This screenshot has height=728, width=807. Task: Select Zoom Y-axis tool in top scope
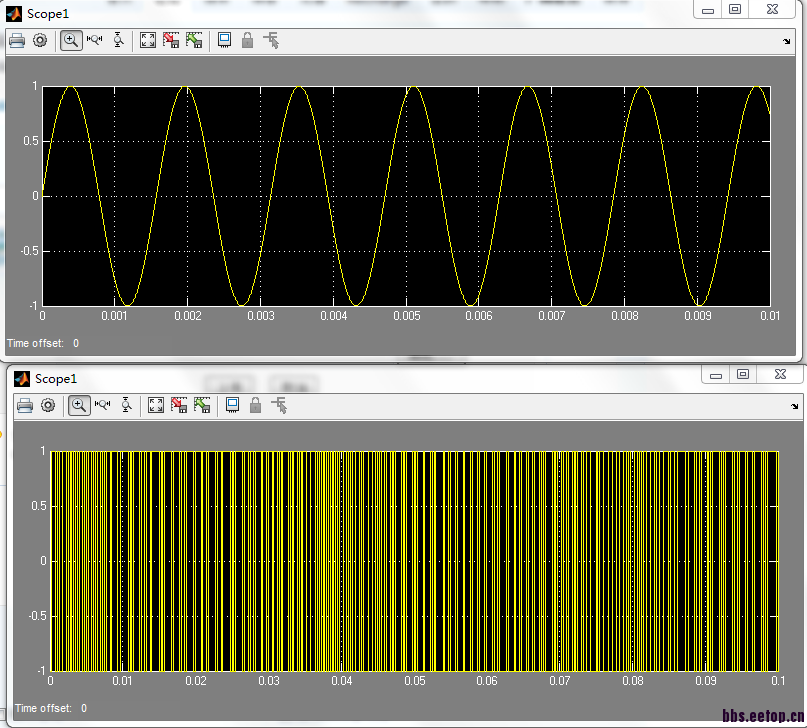click(x=119, y=40)
